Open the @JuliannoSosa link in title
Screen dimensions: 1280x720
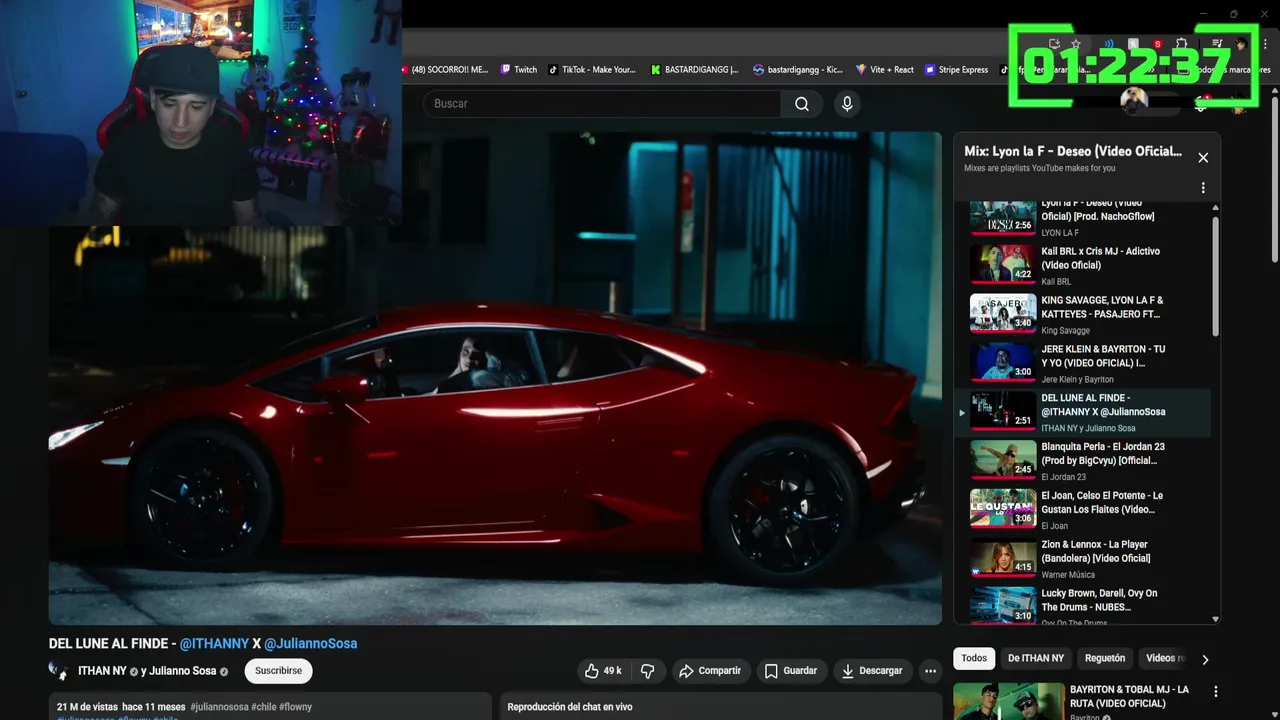tap(310, 643)
